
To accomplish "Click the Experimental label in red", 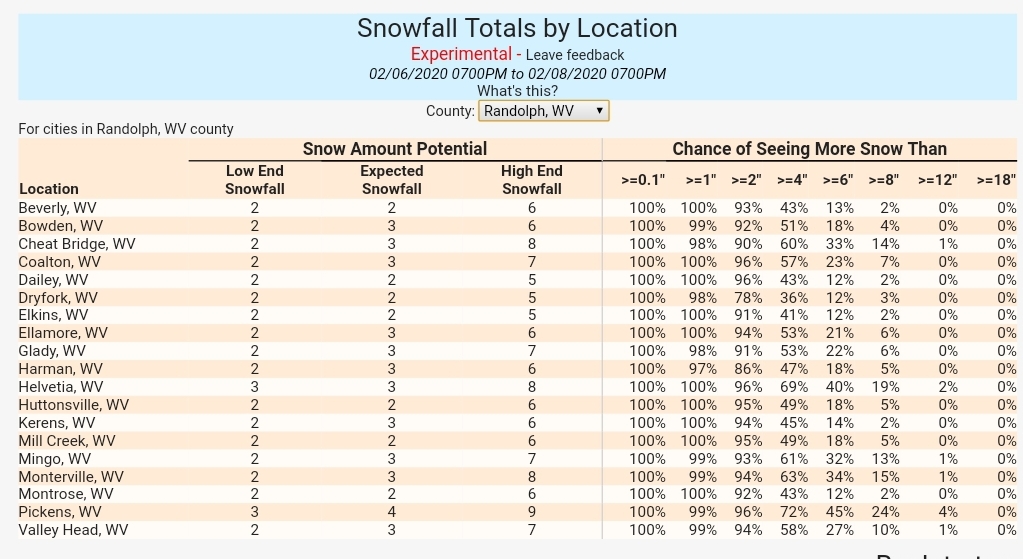I will [x=460, y=54].
